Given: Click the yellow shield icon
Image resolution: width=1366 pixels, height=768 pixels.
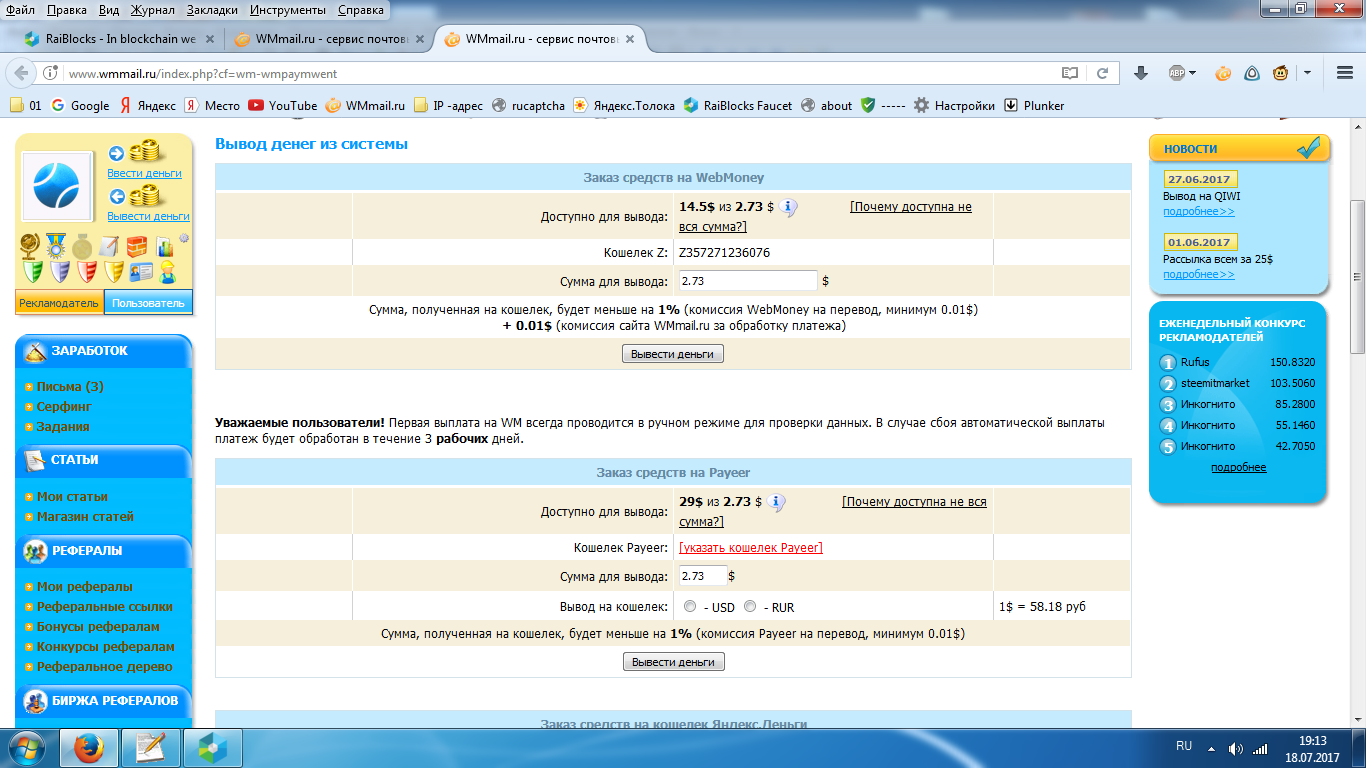Looking at the screenshot, I should click(x=114, y=272).
